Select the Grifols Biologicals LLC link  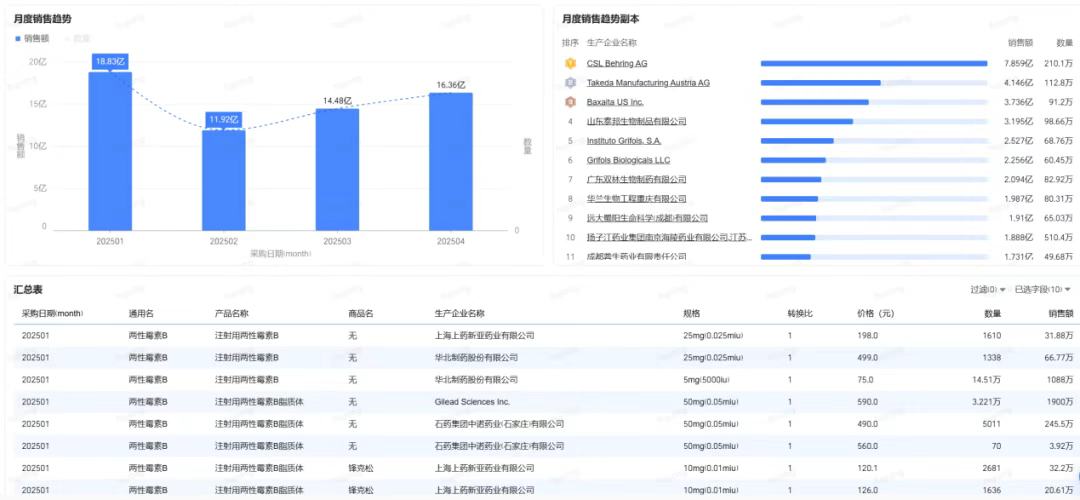point(628,160)
